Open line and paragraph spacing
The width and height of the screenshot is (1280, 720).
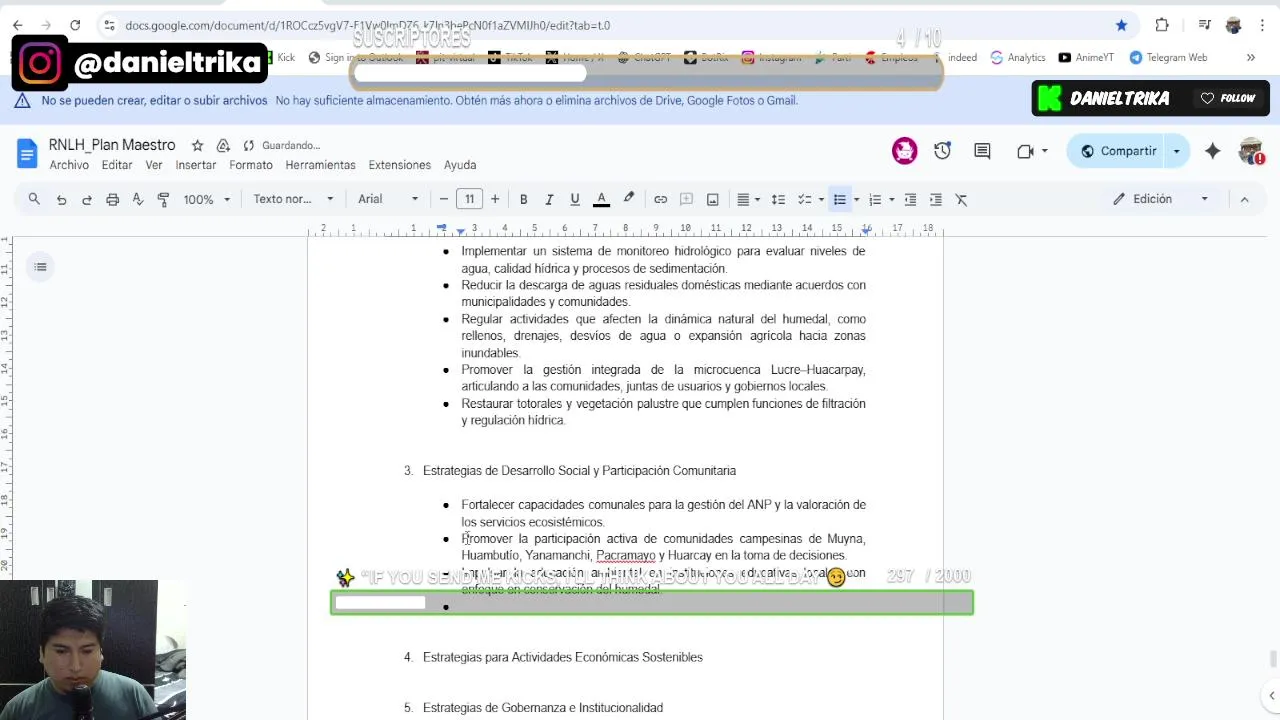[x=778, y=199]
